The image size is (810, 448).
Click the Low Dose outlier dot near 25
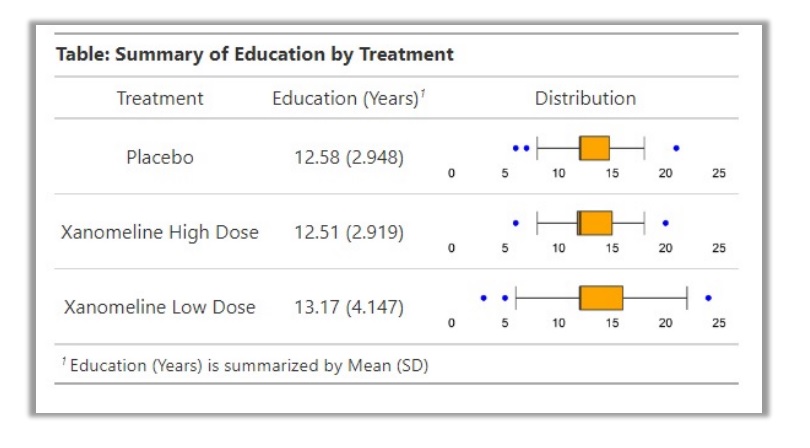click(708, 298)
